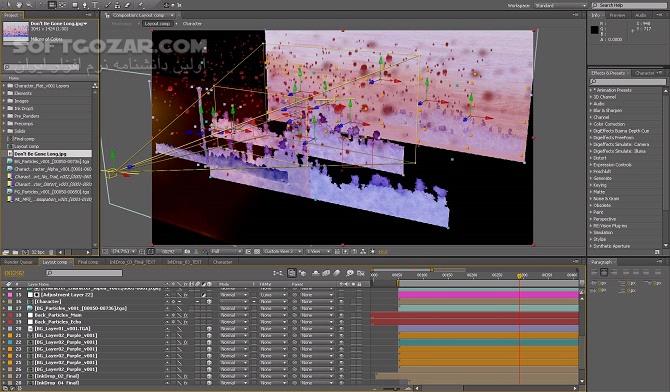Open the Graph Editor icon in timeline
This screenshot has width=670, height=392.
pos(361,273)
